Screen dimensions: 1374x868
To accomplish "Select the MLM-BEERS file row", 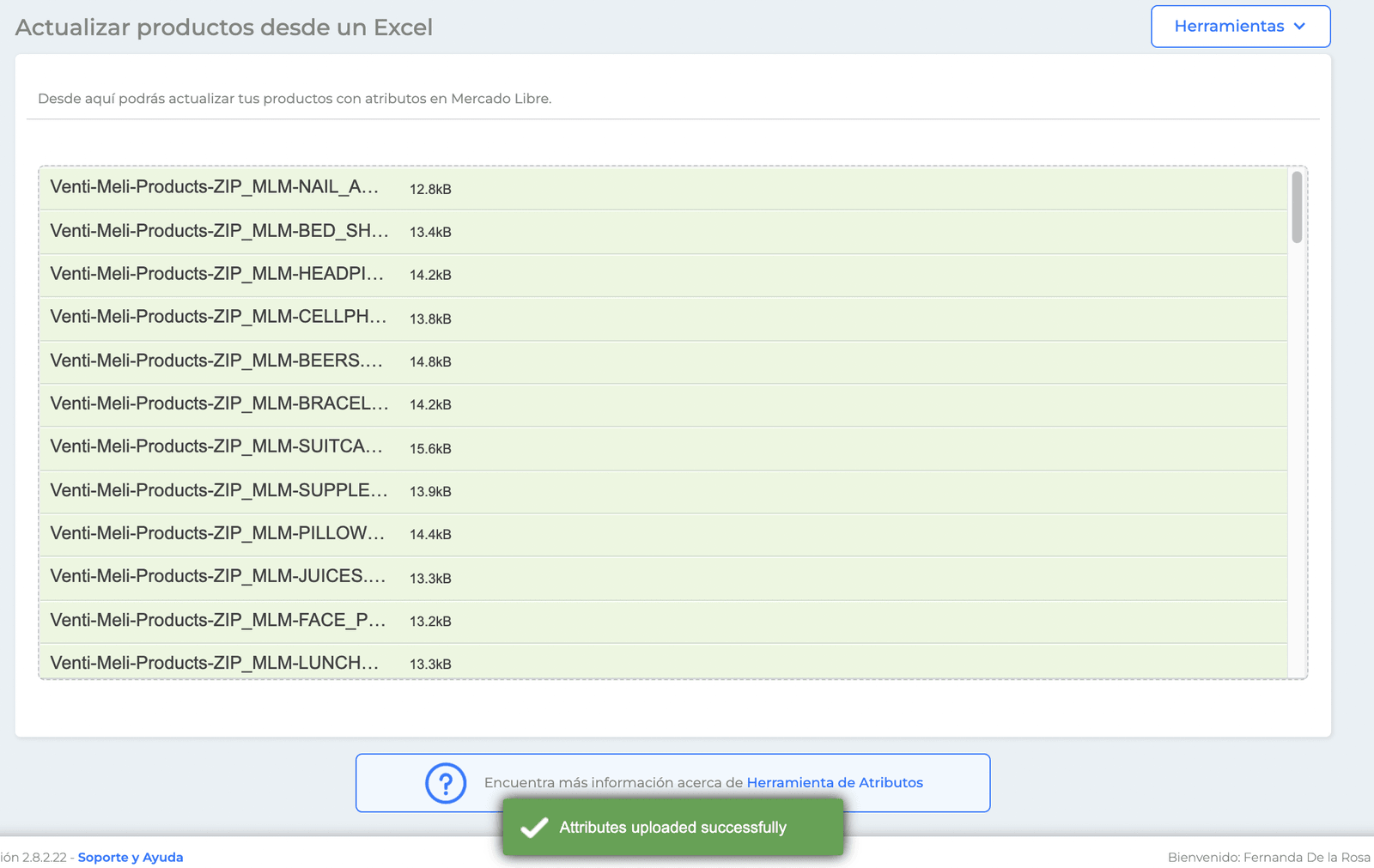I will coord(663,361).
